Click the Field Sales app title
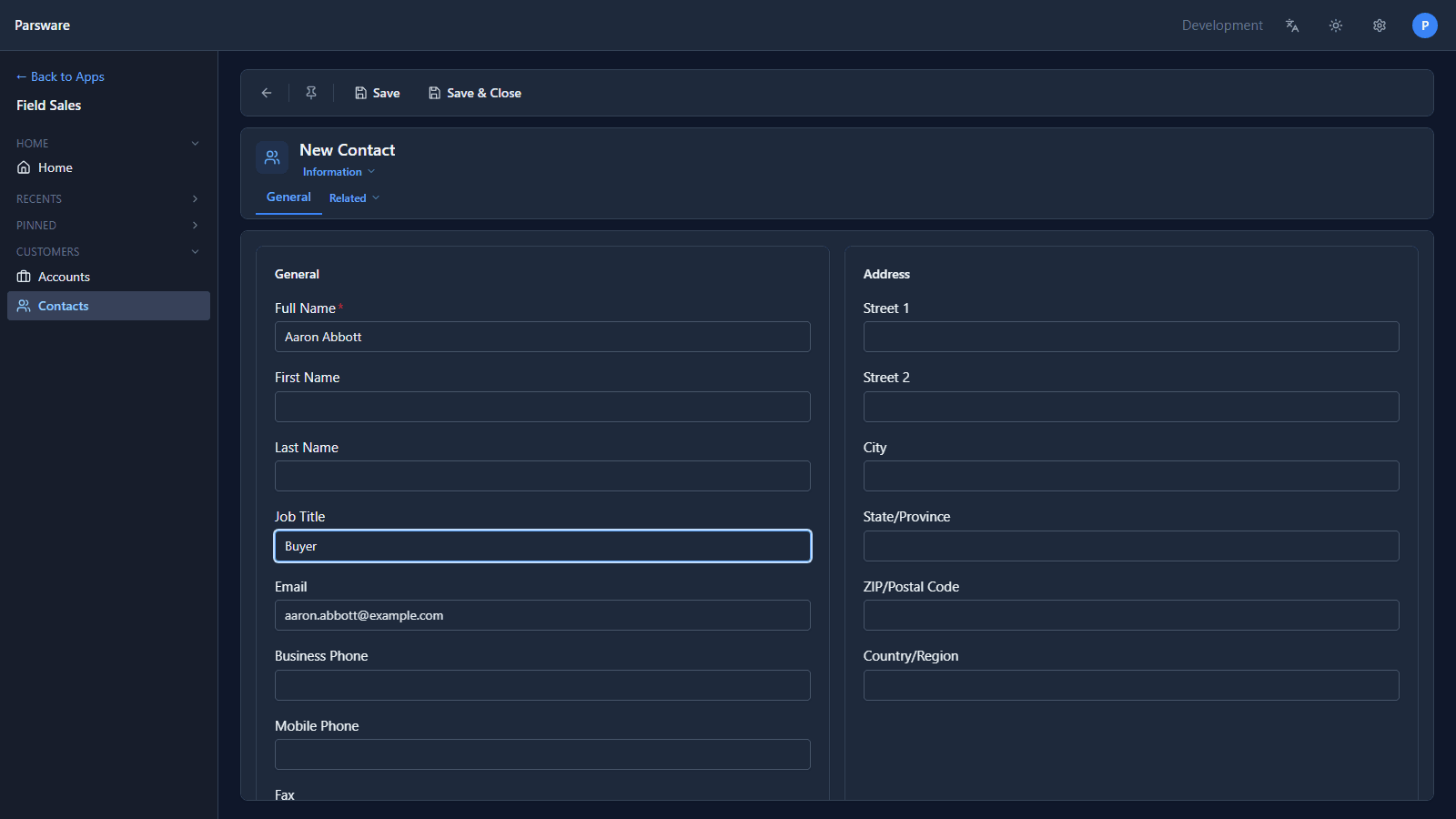The width and height of the screenshot is (1456, 819). (x=49, y=106)
